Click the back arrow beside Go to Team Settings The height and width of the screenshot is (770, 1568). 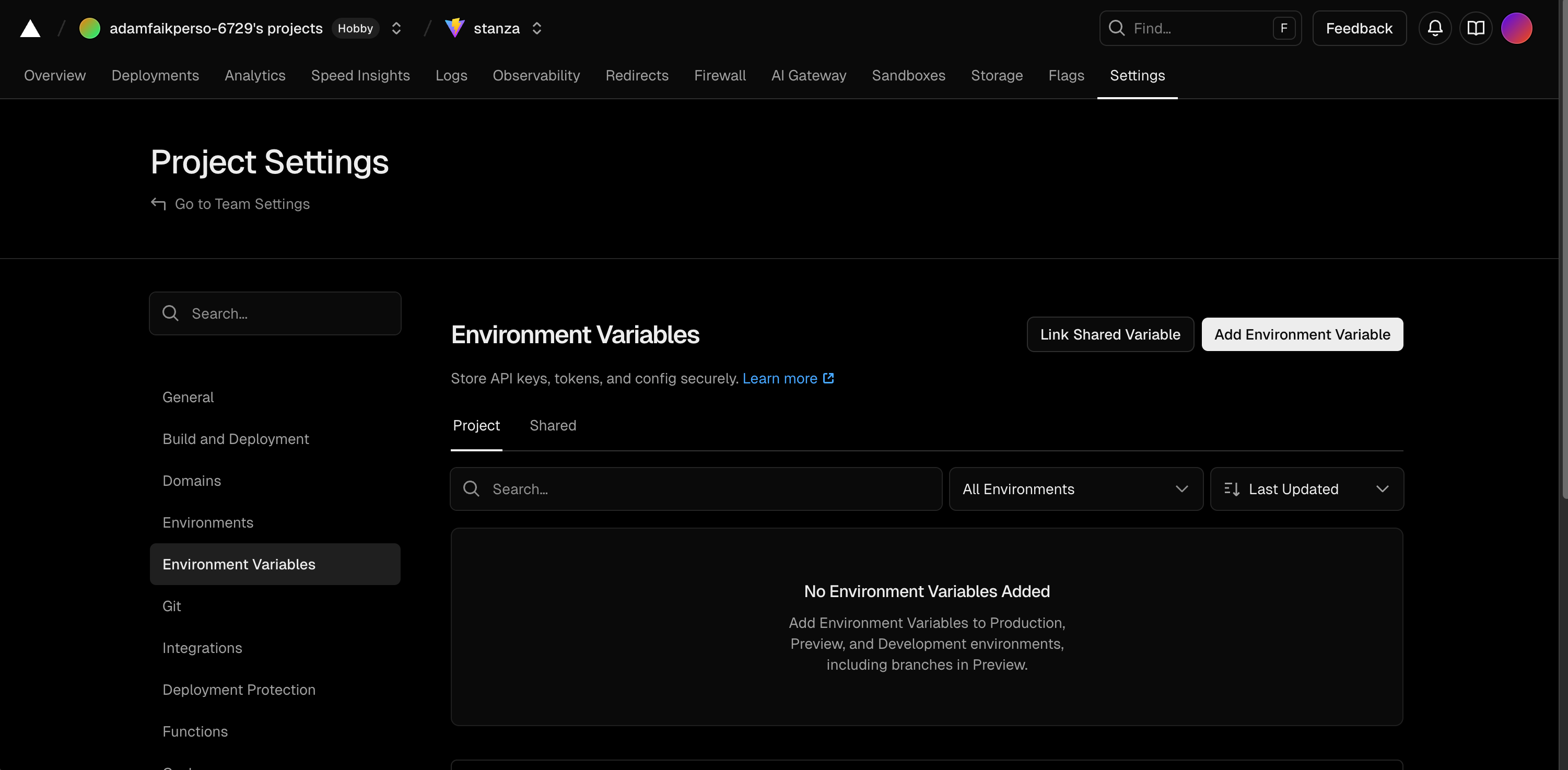[x=158, y=204]
